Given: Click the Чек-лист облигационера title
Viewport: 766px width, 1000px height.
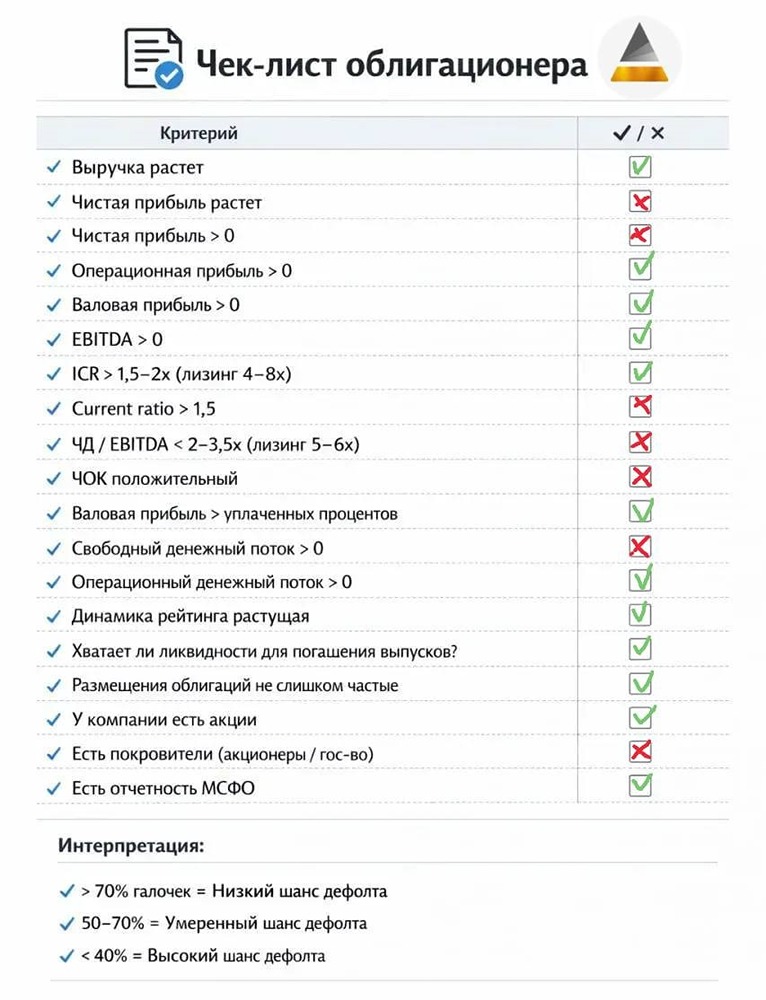Looking at the screenshot, I should (391, 65).
